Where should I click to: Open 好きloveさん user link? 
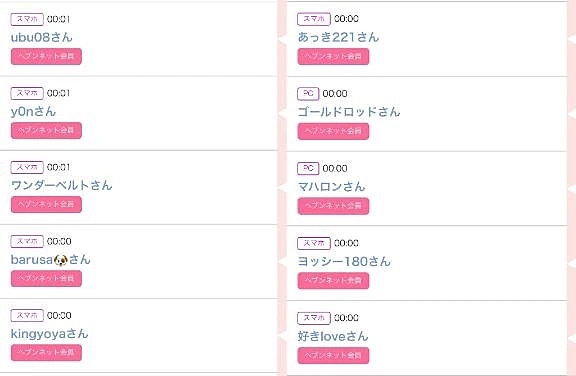pyautogui.click(x=333, y=336)
